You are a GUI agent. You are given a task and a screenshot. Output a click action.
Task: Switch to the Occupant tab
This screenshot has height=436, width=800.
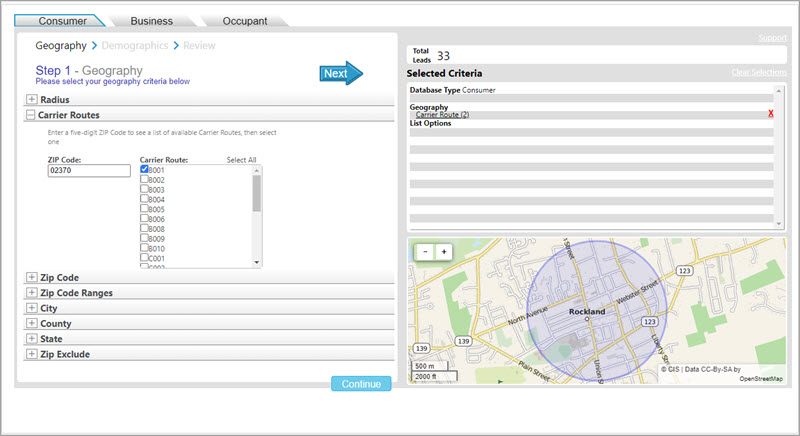pos(245,21)
